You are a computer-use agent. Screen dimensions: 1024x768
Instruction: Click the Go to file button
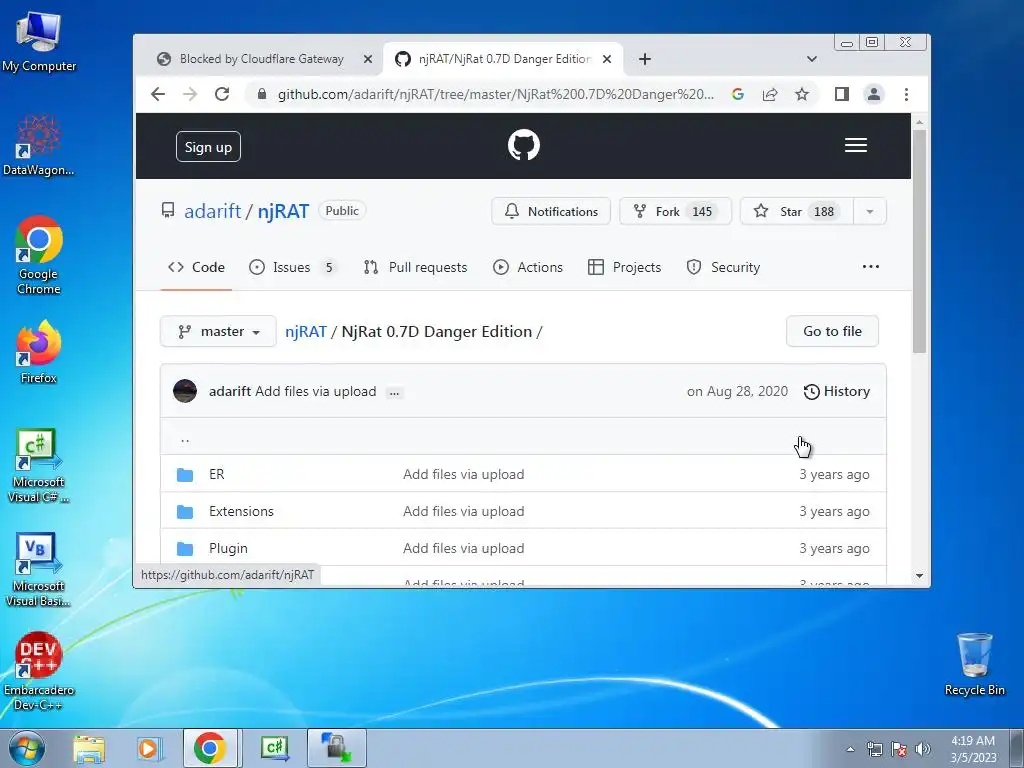[833, 332]
